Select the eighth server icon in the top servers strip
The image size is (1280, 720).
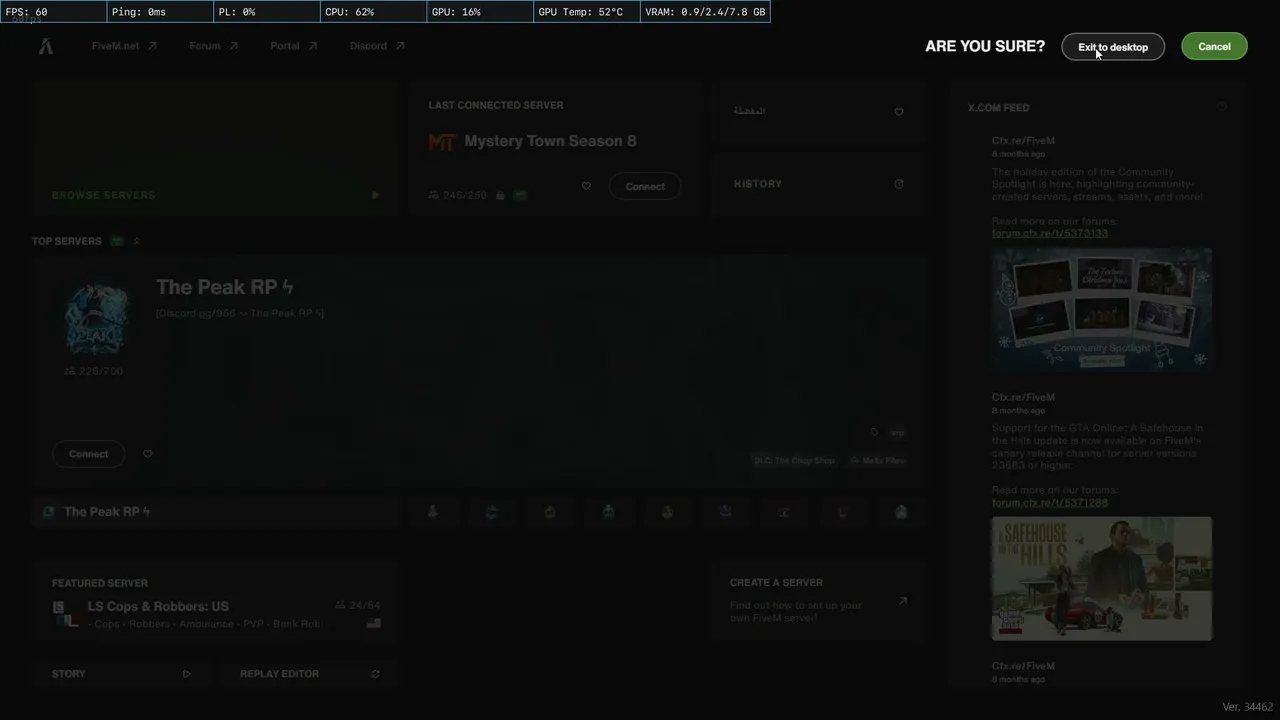click(x=842, y=512)
